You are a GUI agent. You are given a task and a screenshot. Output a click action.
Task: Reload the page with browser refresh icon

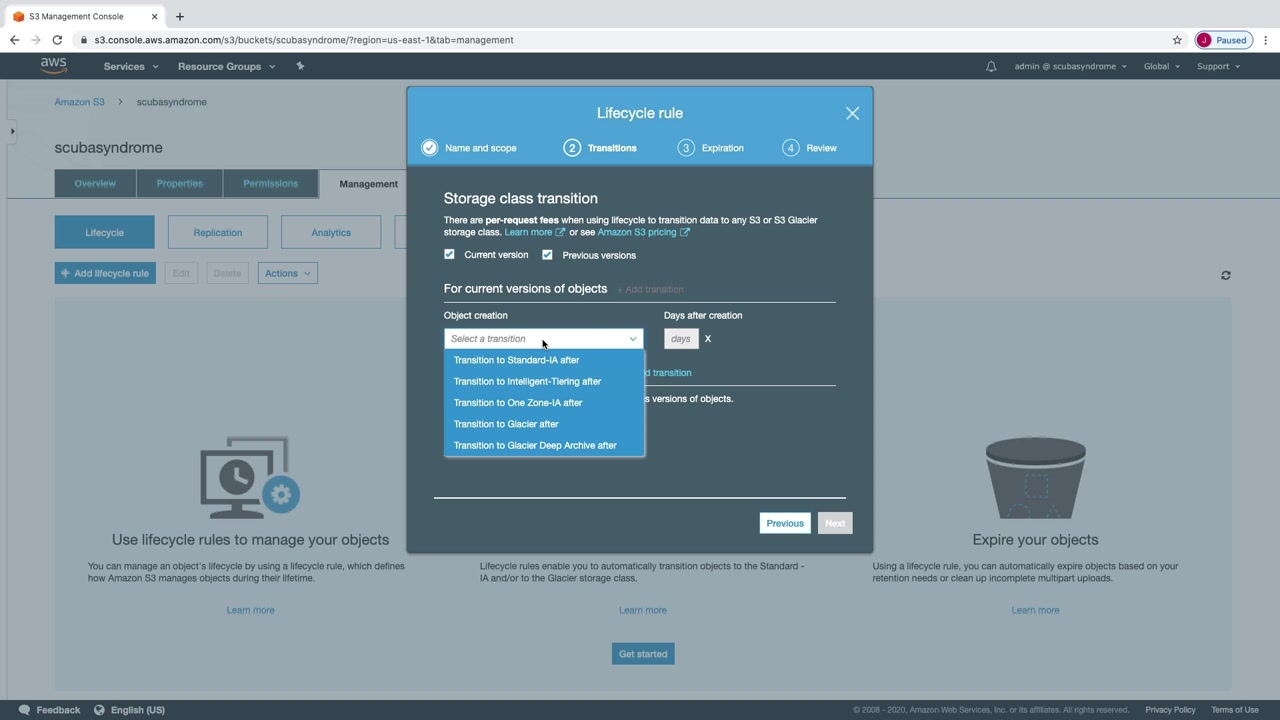coord(57,40)
